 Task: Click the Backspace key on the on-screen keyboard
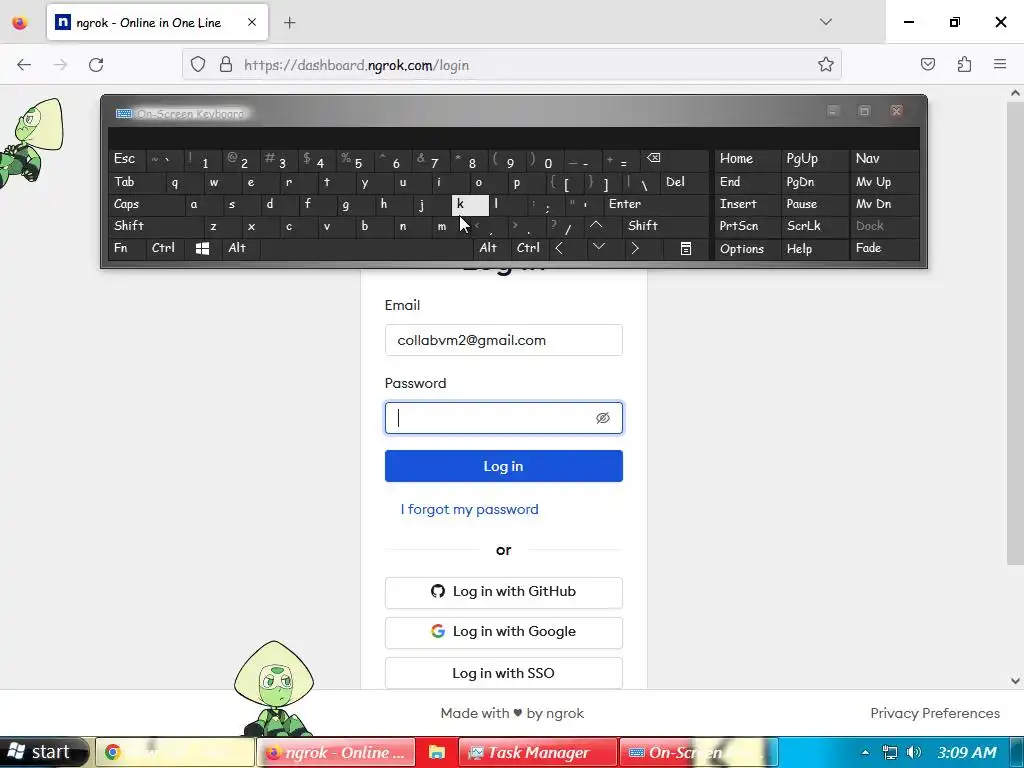[675, 160]
